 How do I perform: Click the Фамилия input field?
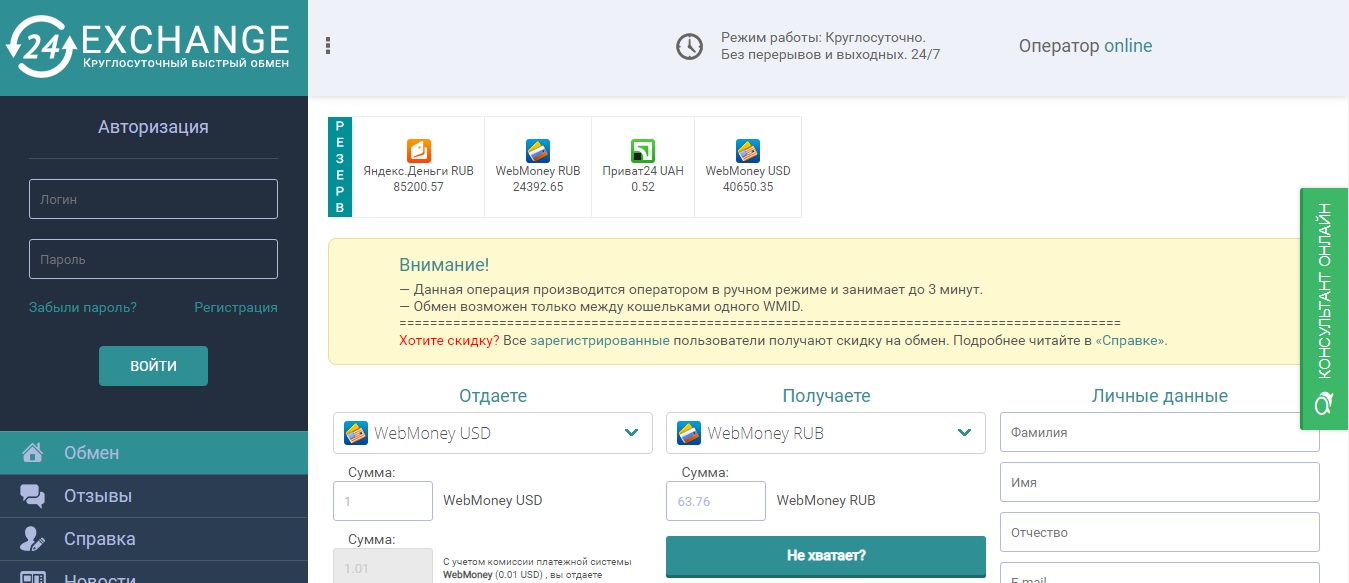[1159, 433]
